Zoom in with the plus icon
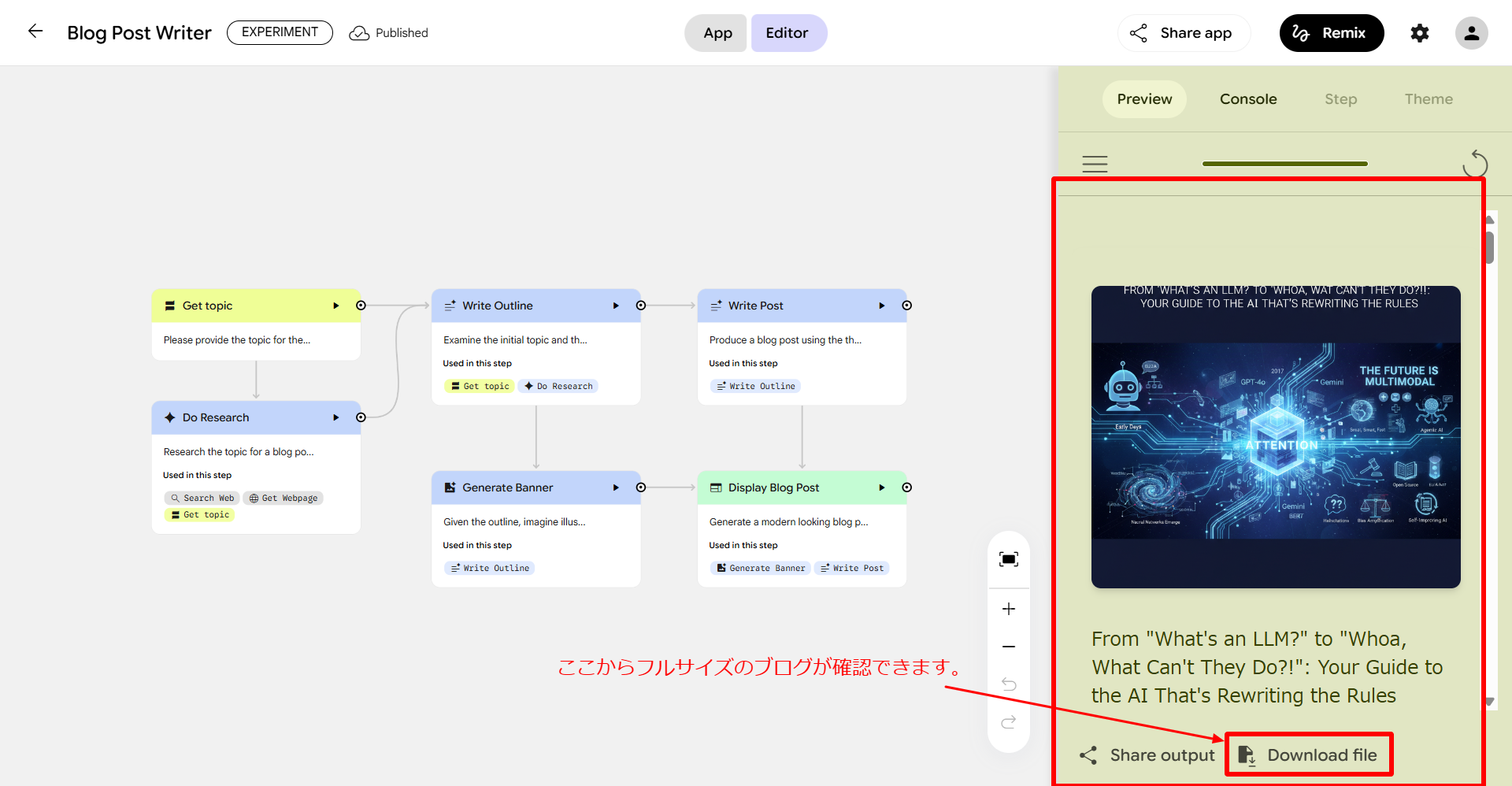 point(1008,609)
